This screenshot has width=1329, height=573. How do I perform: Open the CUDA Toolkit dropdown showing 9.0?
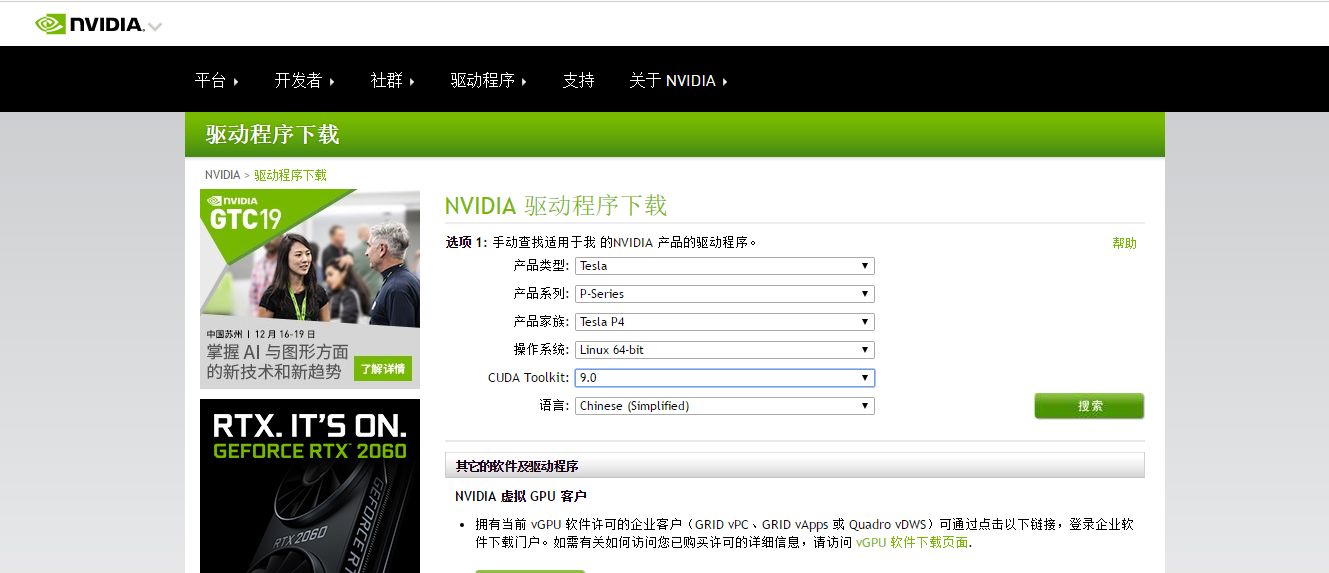pos(725,378)
